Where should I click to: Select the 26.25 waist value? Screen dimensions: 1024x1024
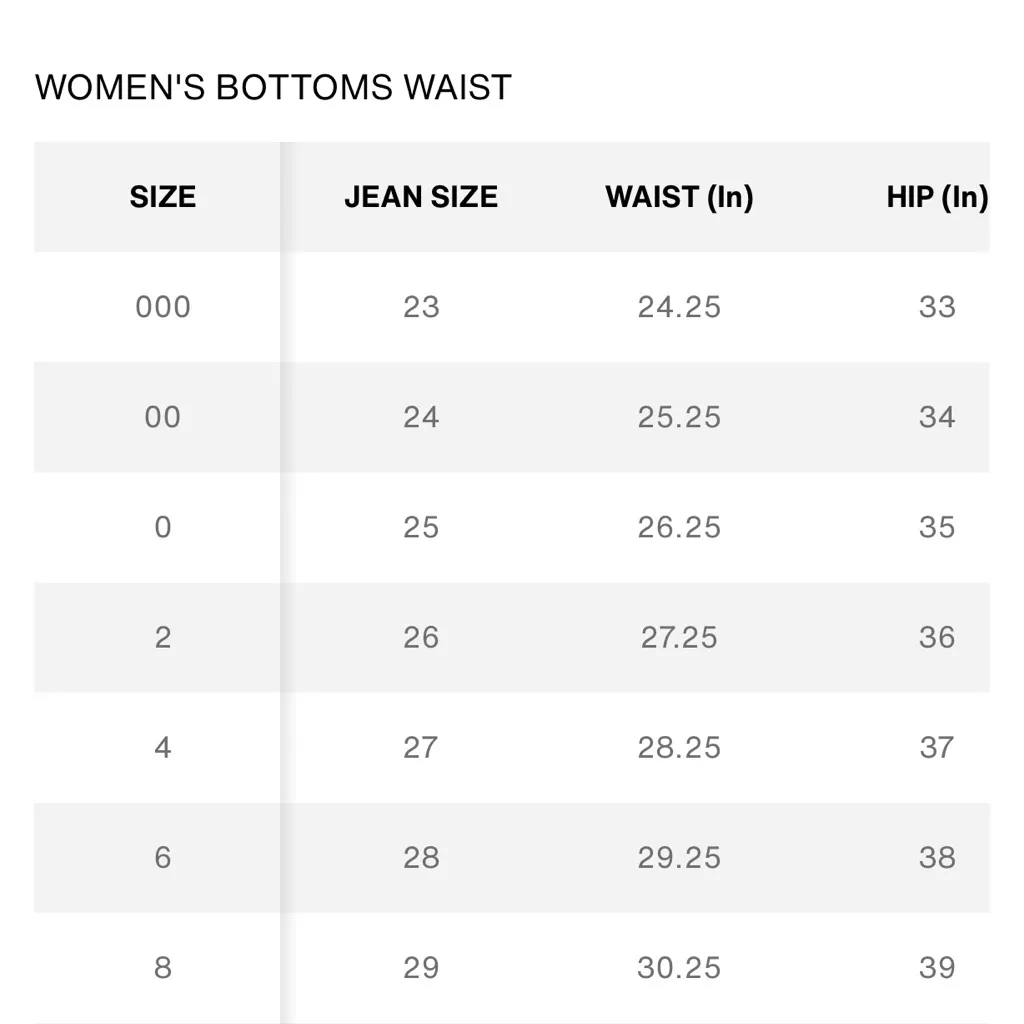coord(679,527)
